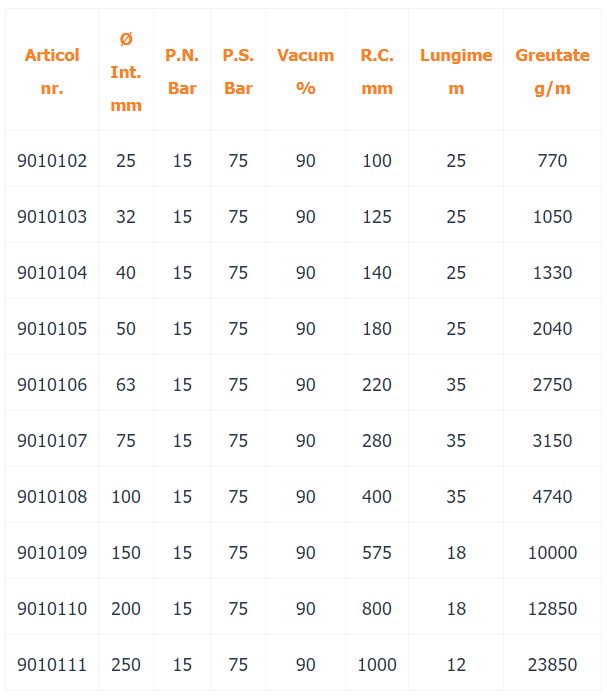Click the P.S. Bar header

[x=238, y=71]
